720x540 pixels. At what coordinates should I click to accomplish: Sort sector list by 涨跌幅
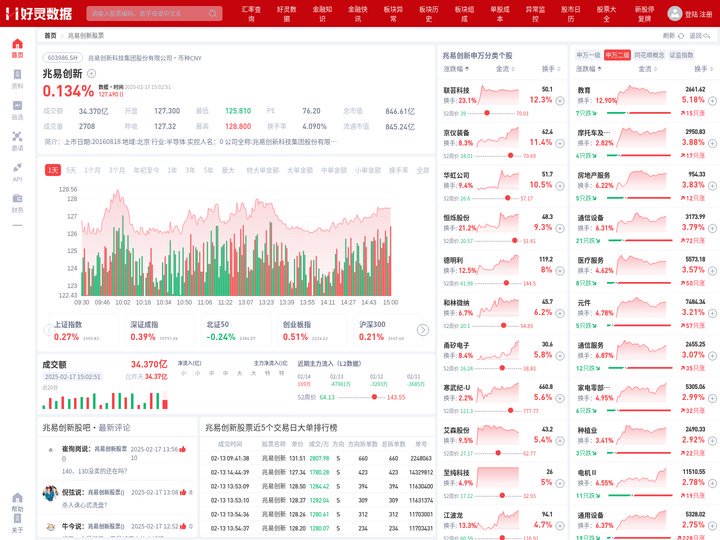(589, 69)
